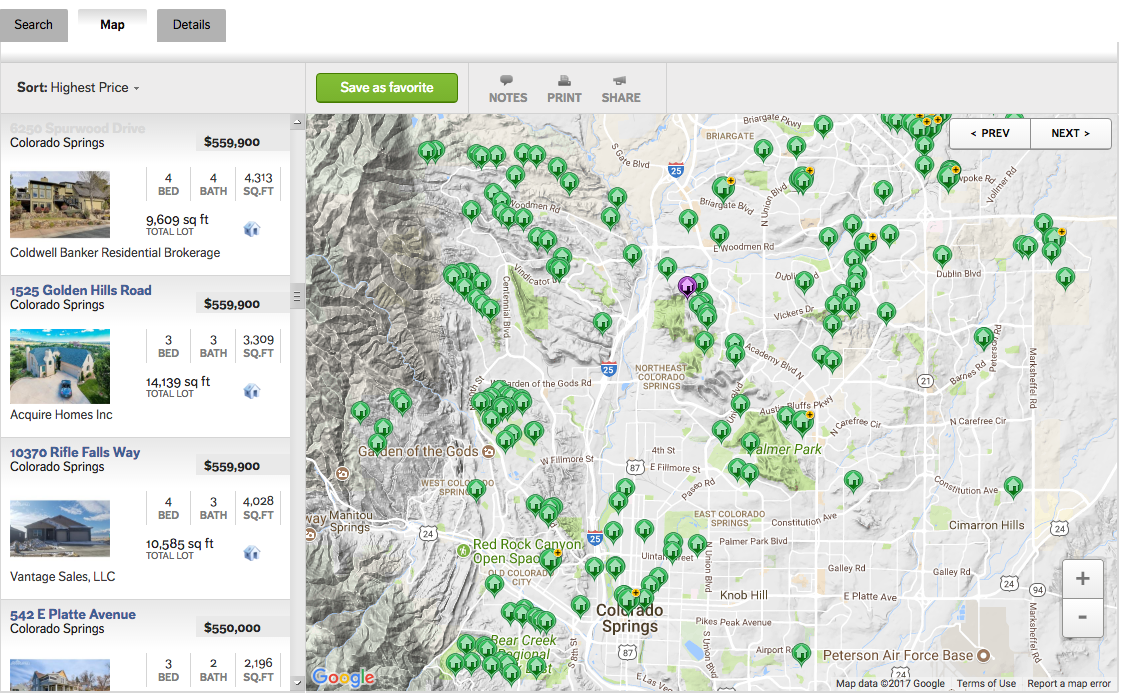The image size is (1123, 697).
Task: Click the Acquire Homes Inc broker name
Action: [61, 415]
